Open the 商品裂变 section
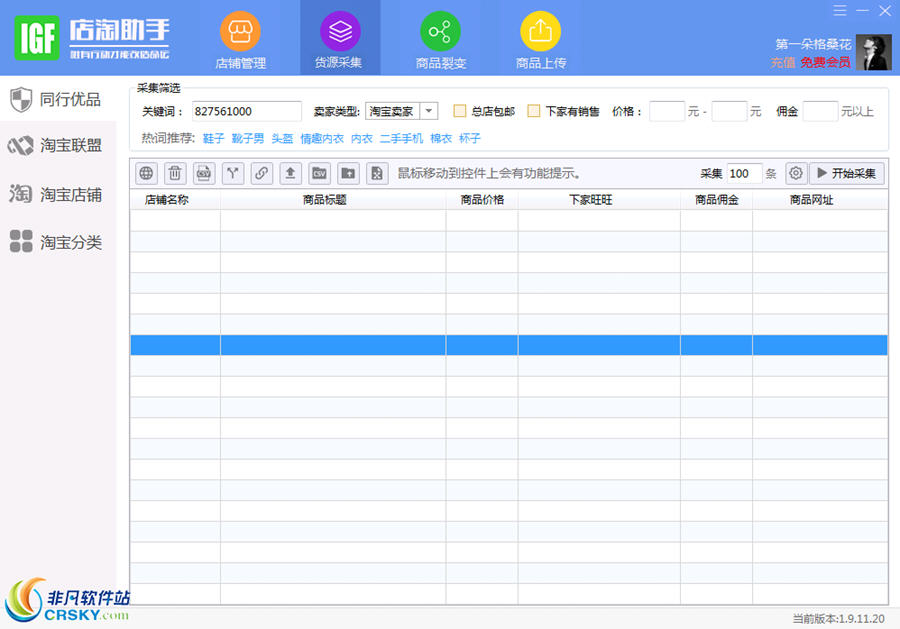This screenshot has height=629, width=900. (440, 40)
